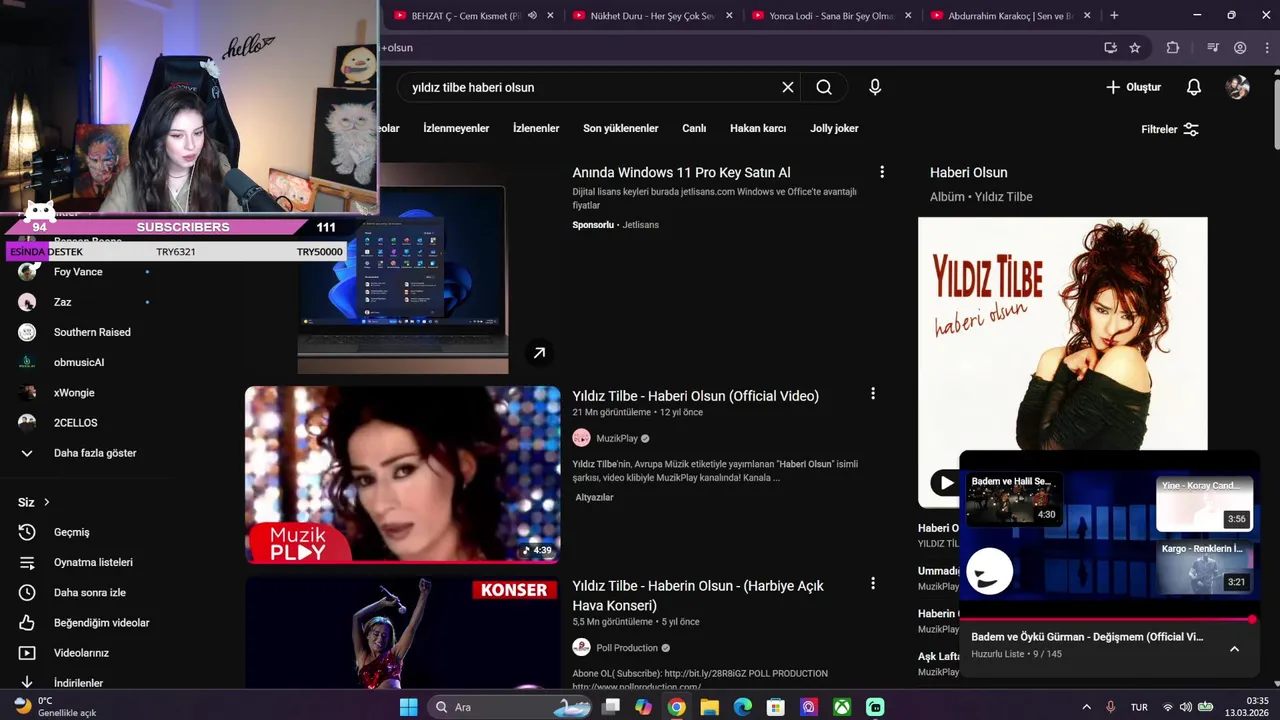
Task: Open the Foy Vance subscription channel
Action: [78, 272]
